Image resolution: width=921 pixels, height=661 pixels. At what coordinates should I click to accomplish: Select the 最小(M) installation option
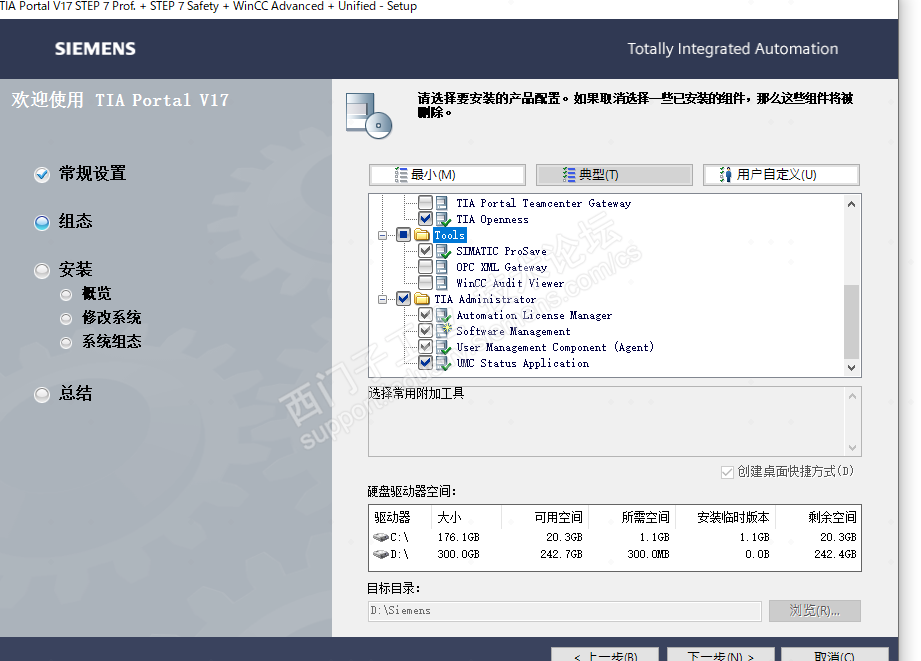(448, 175)
